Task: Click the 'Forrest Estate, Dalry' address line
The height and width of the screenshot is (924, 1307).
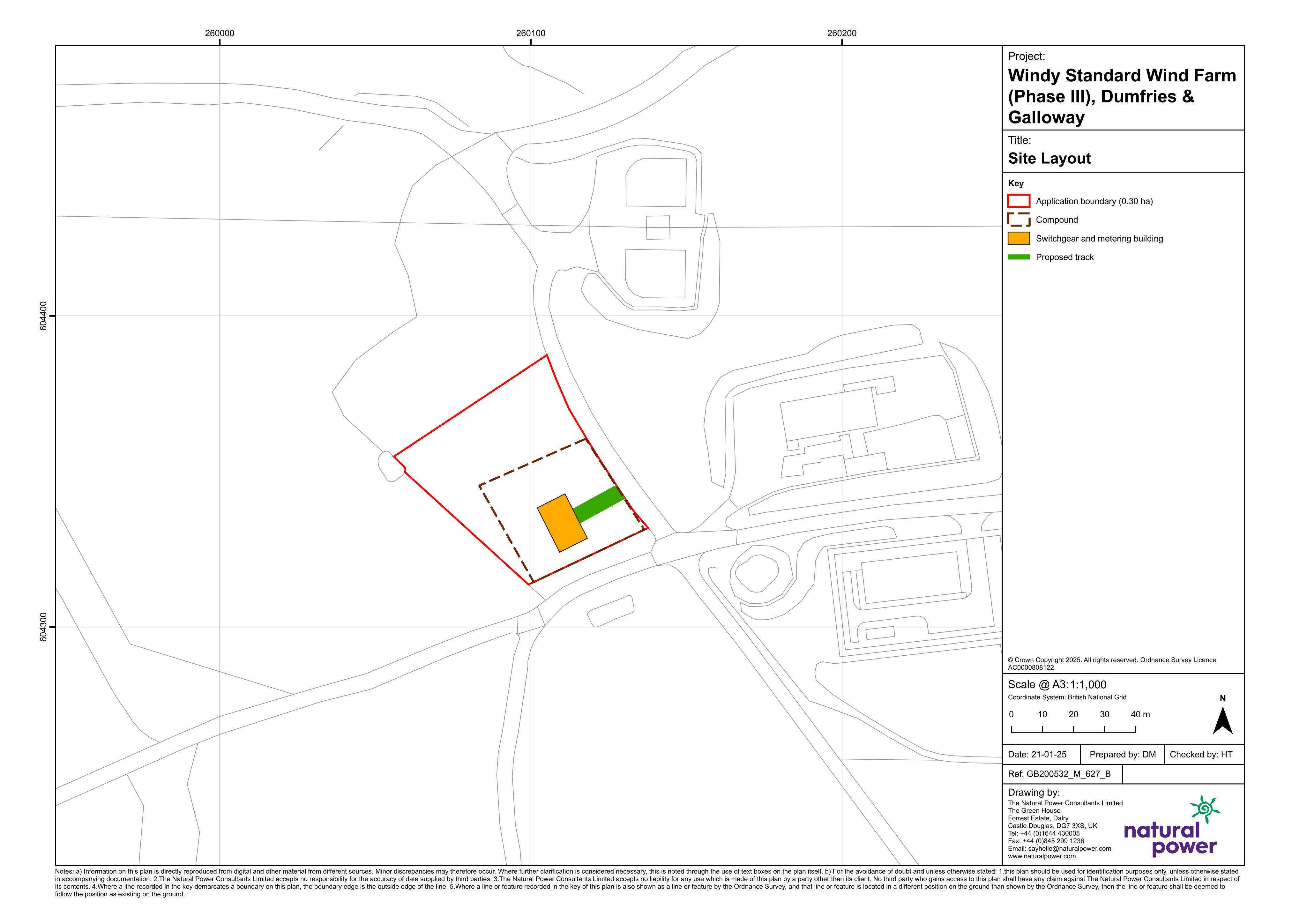Action: point(1038,818)
